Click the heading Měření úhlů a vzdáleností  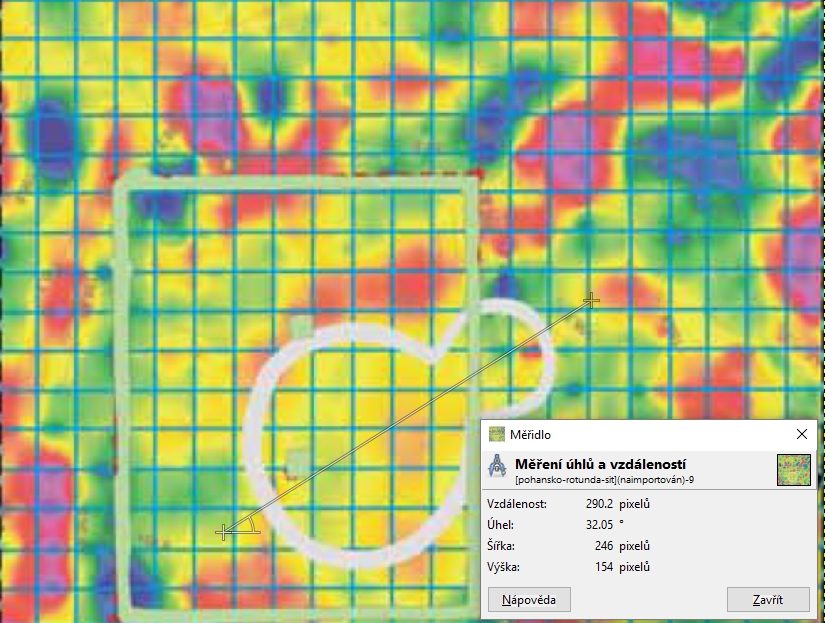[x=599, y=464]
